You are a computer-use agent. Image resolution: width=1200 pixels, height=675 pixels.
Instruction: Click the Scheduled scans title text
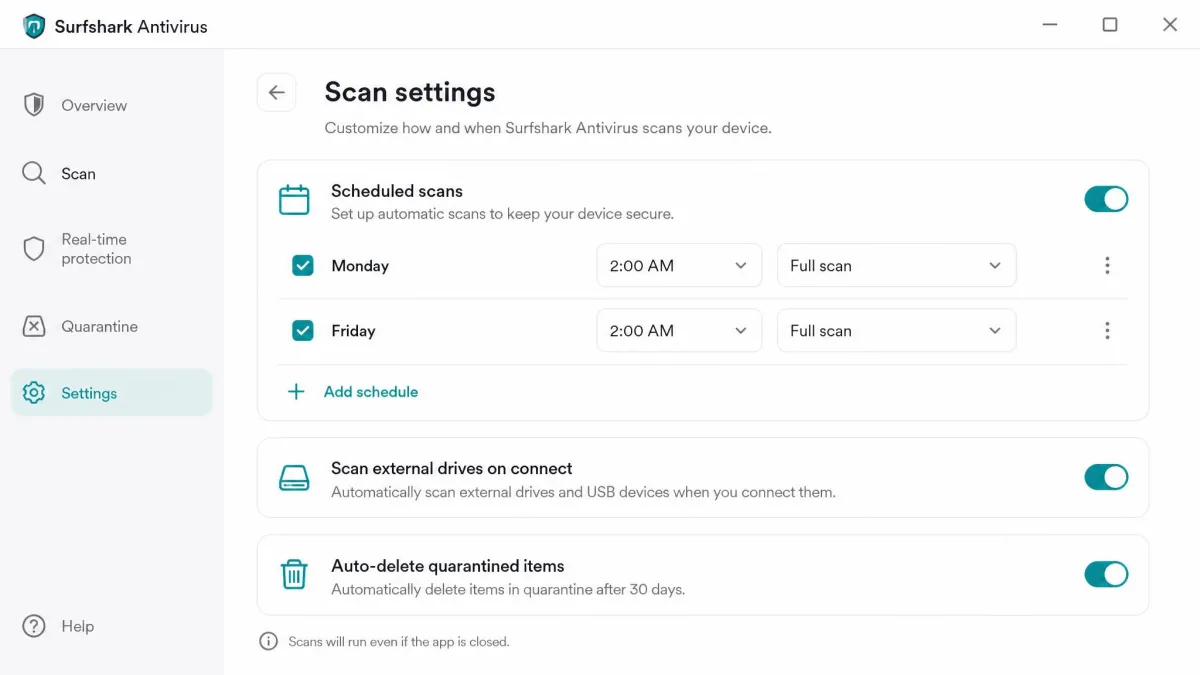point(397,191)
